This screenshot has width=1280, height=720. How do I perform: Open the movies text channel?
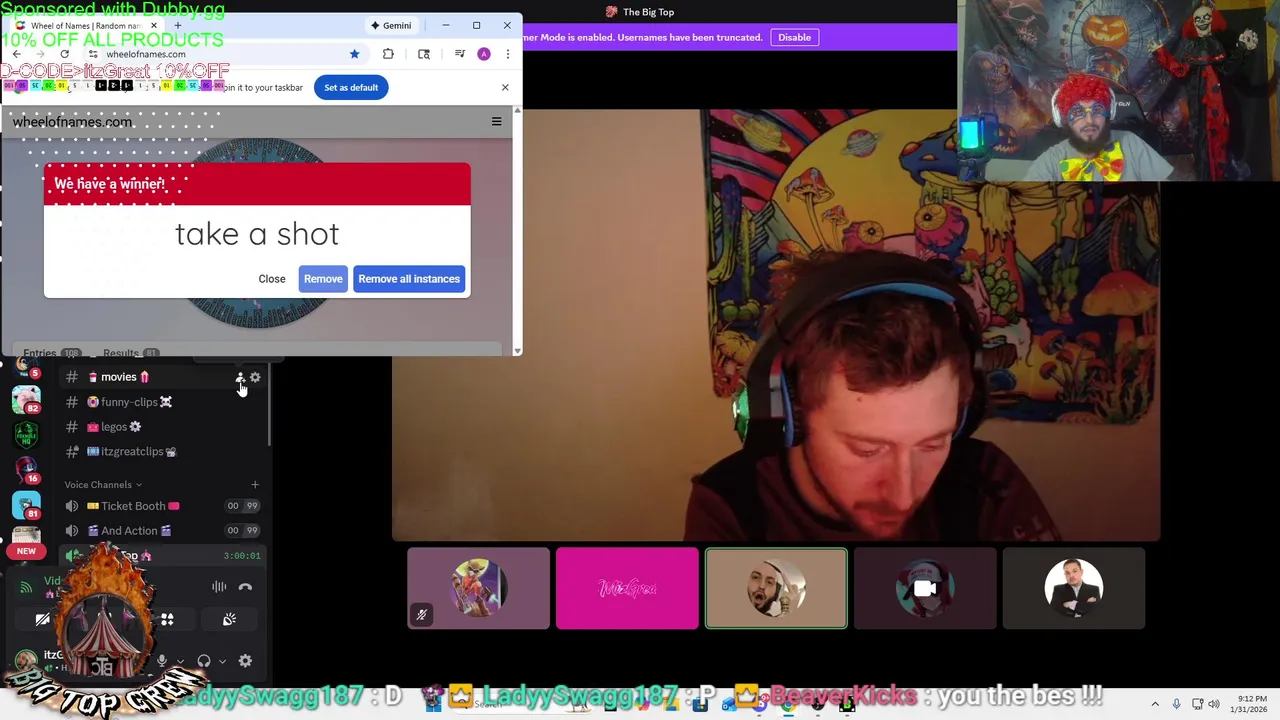125,377
